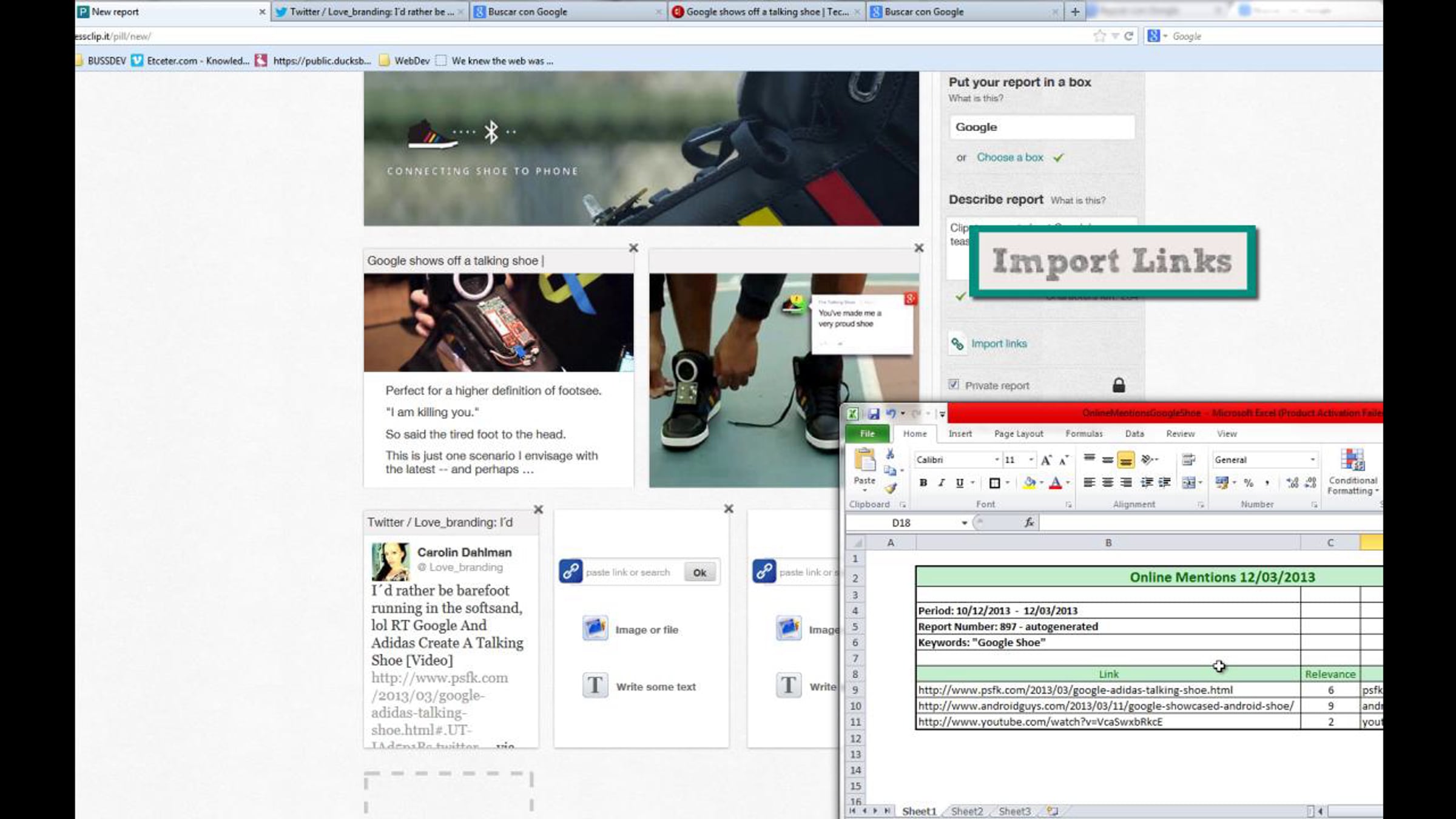Open the Calibri font name dropdown
Image resolution: width=1456 pixels, height=819 pixels.
pos(996,460)
